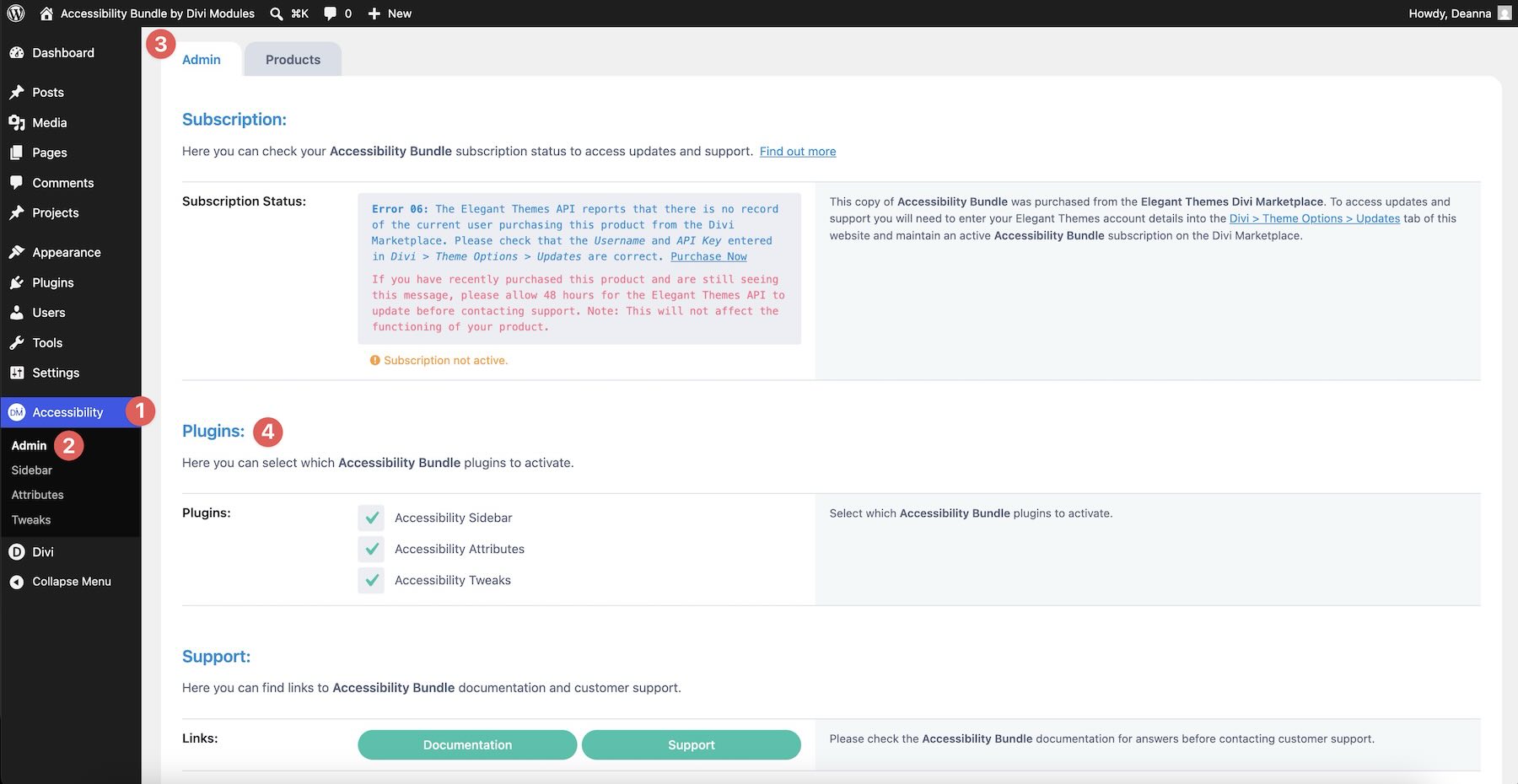The image size is (1518, 784).
Task: Uncheck the Accessibility Sidebar plugin
Action: [x=371, y=518]
